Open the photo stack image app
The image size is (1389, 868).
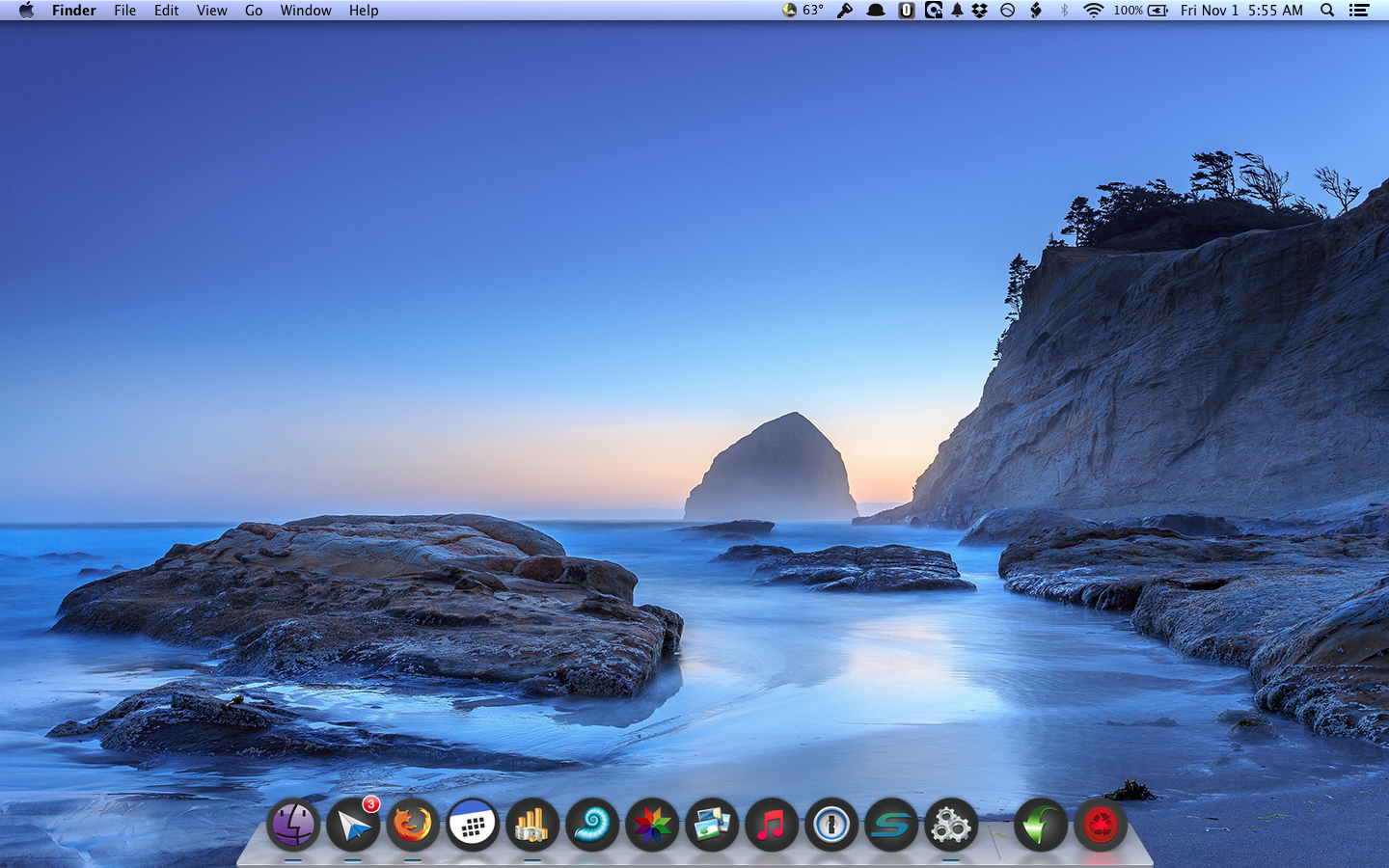pyautogui.click(x=712, y=826)
